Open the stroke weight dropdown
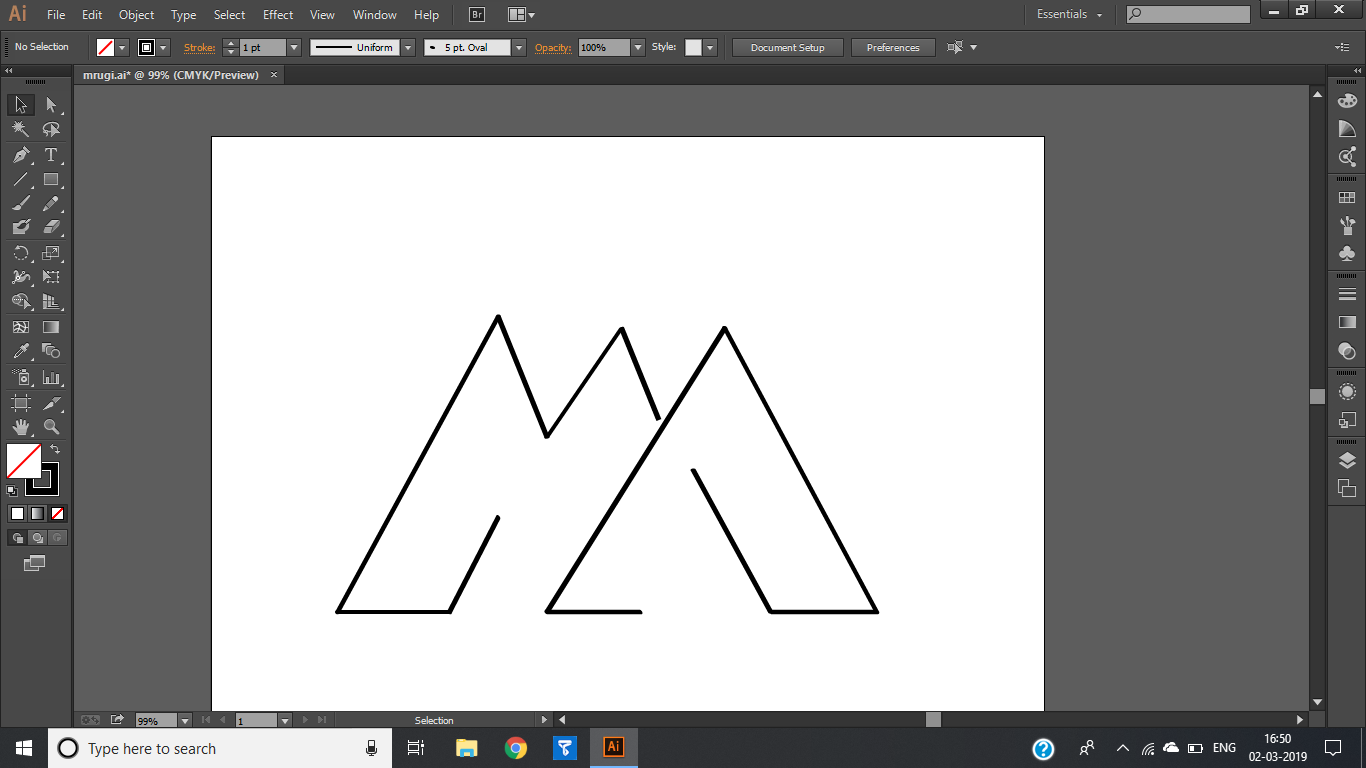1366x768 pixels. (x=294, y=47)
